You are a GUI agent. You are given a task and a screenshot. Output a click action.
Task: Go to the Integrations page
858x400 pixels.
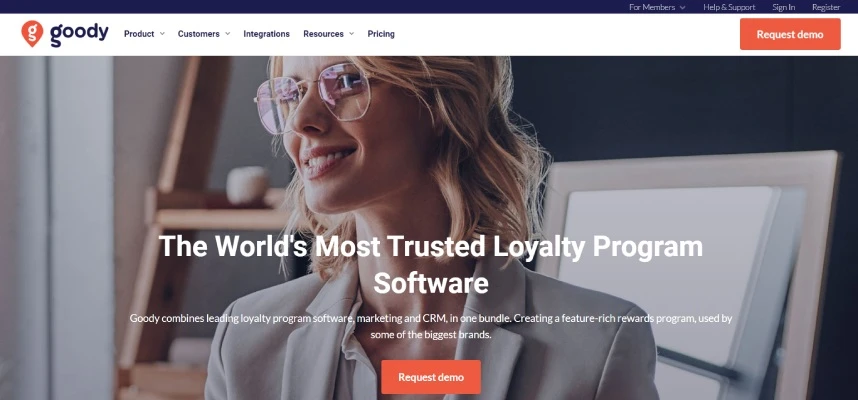[x=266, y=34]
